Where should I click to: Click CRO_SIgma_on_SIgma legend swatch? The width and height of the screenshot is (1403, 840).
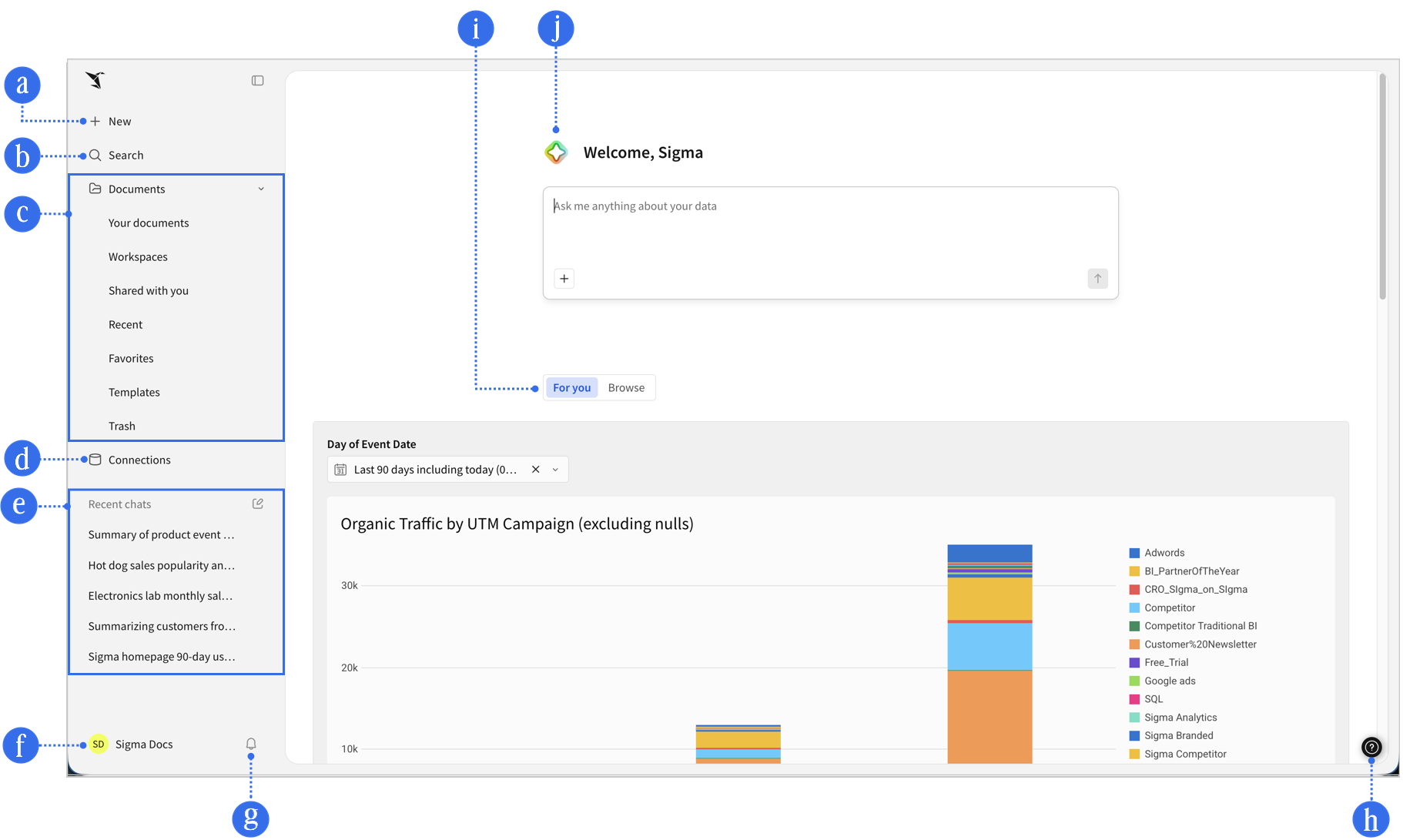(1134, 590)
